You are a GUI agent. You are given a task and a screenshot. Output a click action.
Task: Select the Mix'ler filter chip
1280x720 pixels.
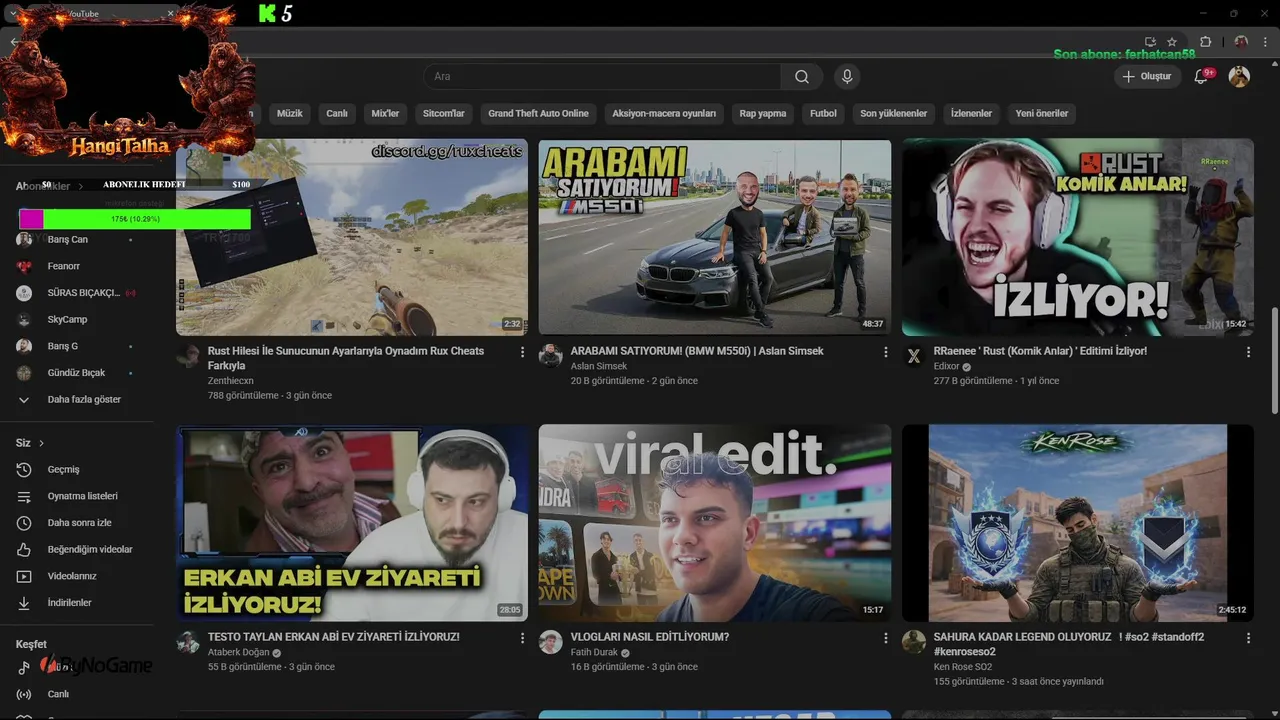[x=385, y=113]
